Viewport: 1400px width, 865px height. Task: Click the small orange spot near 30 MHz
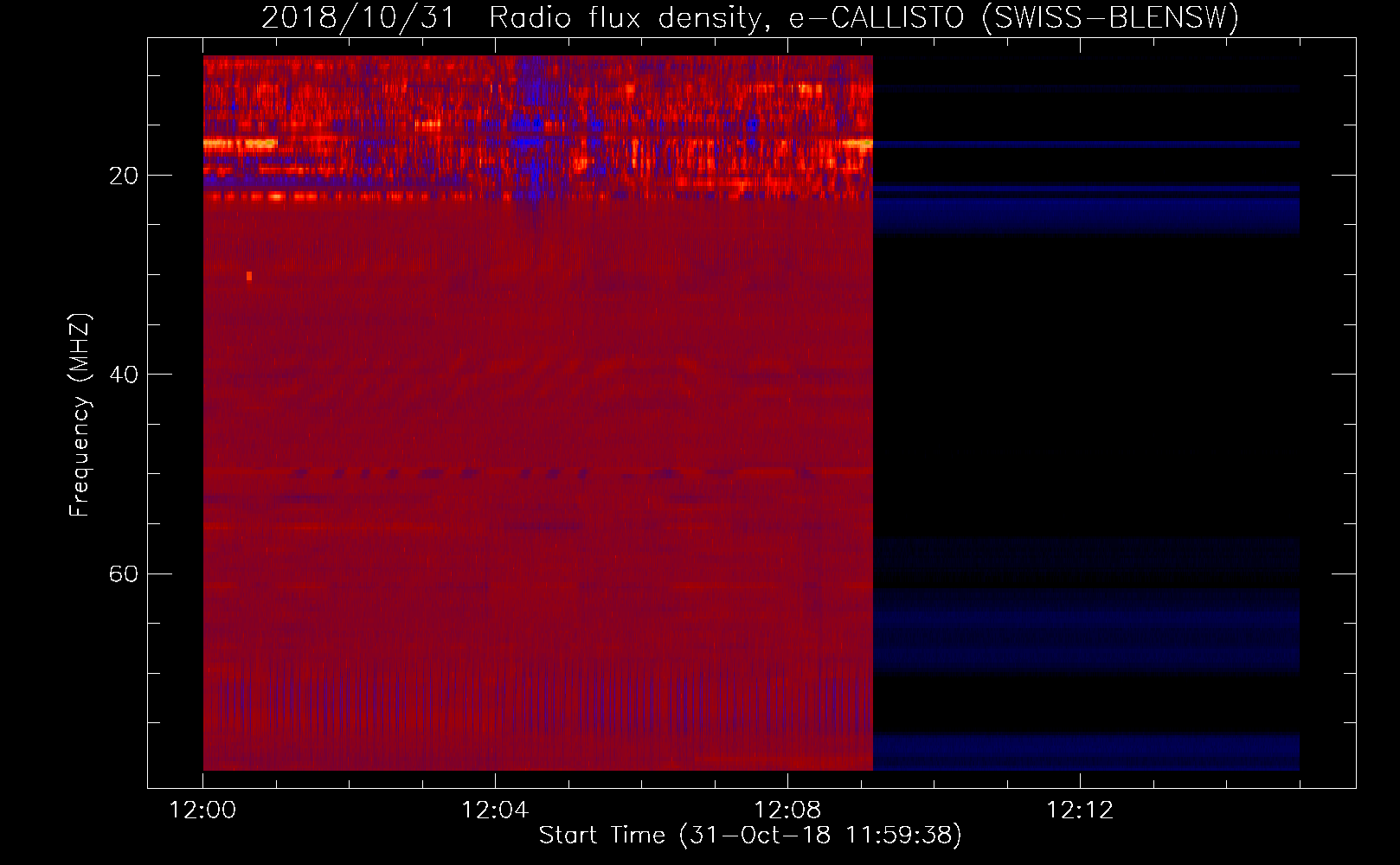pos(249,276)
